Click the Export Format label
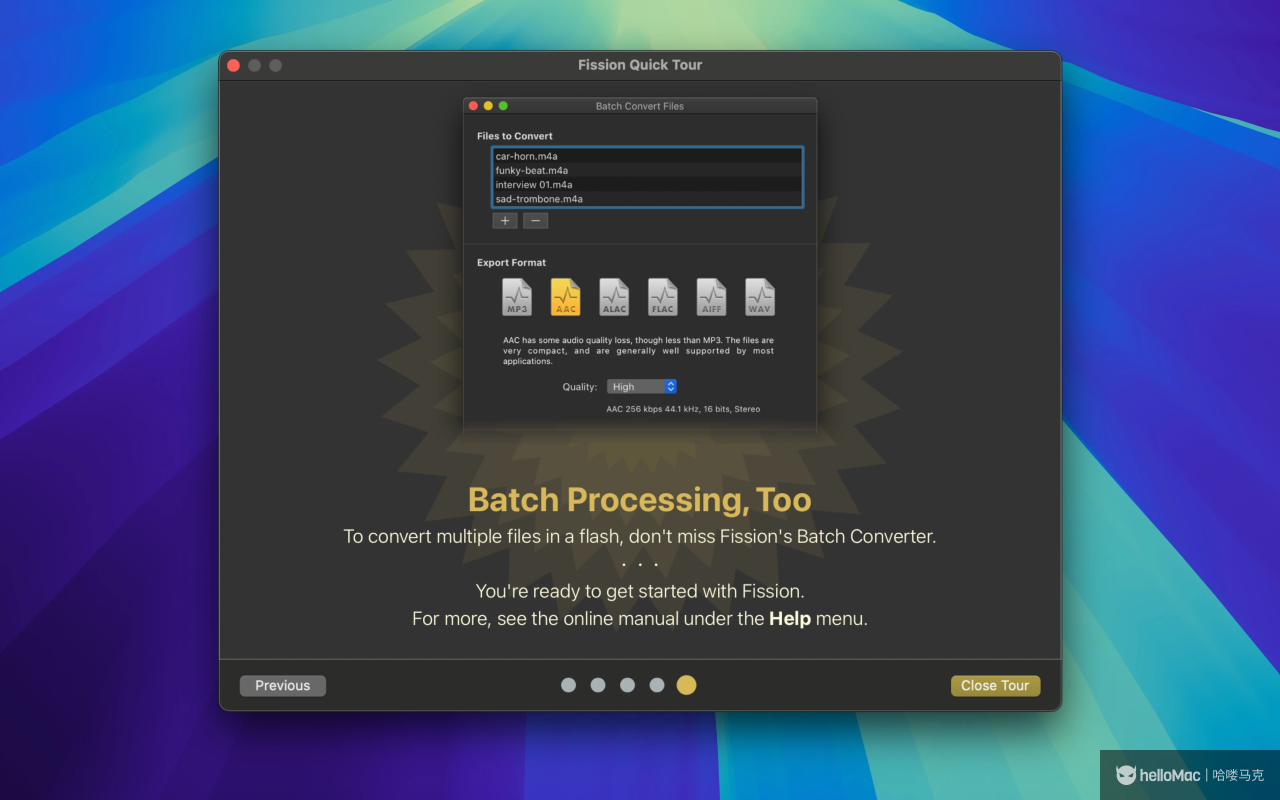The height and width of the screenshot is (800, 1280). pos(512,263)
